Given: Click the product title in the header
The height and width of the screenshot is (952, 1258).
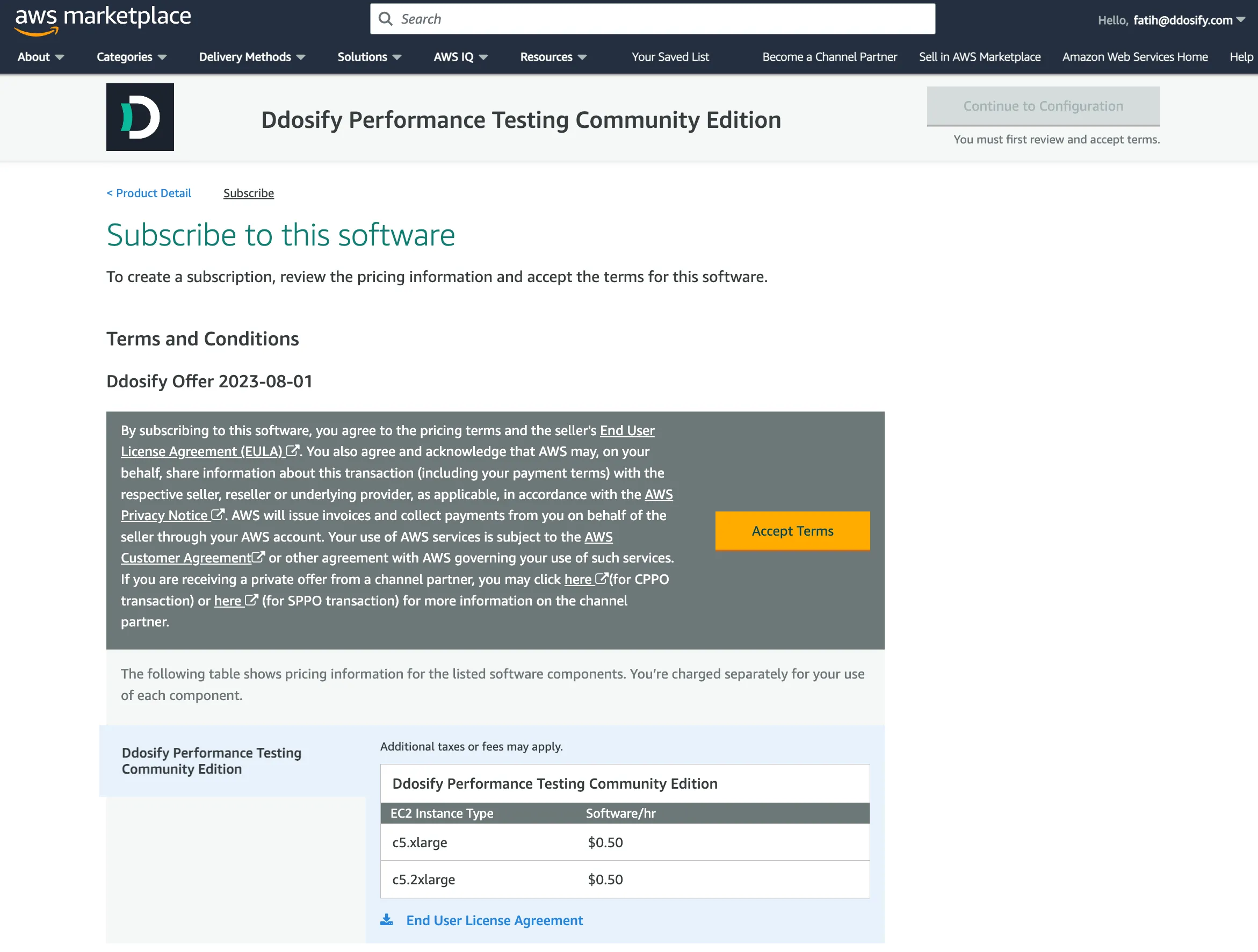Looking at the screenshot, I should (521, 120).
